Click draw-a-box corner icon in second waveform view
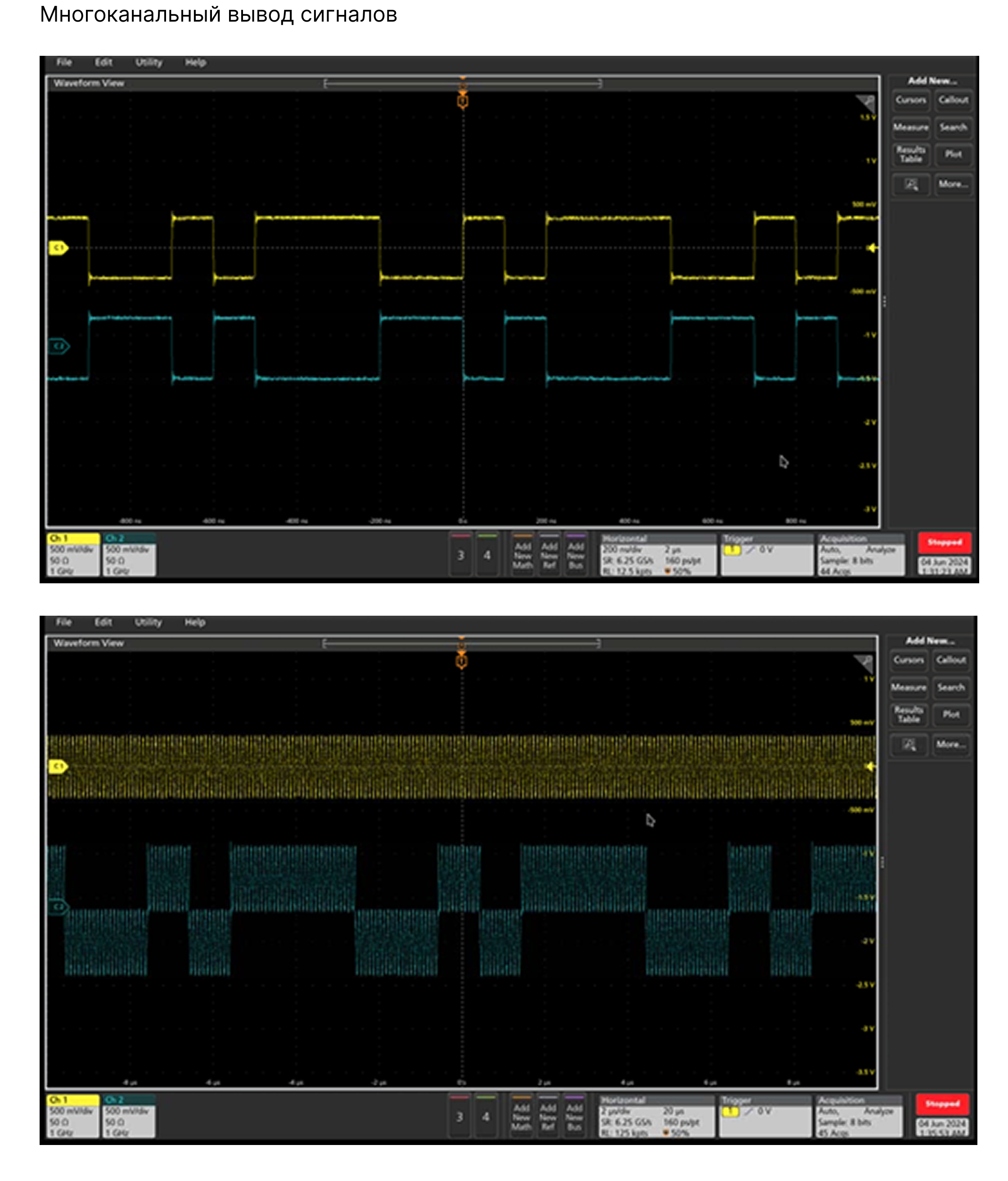Screen dimensions: 1008x1181 pos(863,663)
